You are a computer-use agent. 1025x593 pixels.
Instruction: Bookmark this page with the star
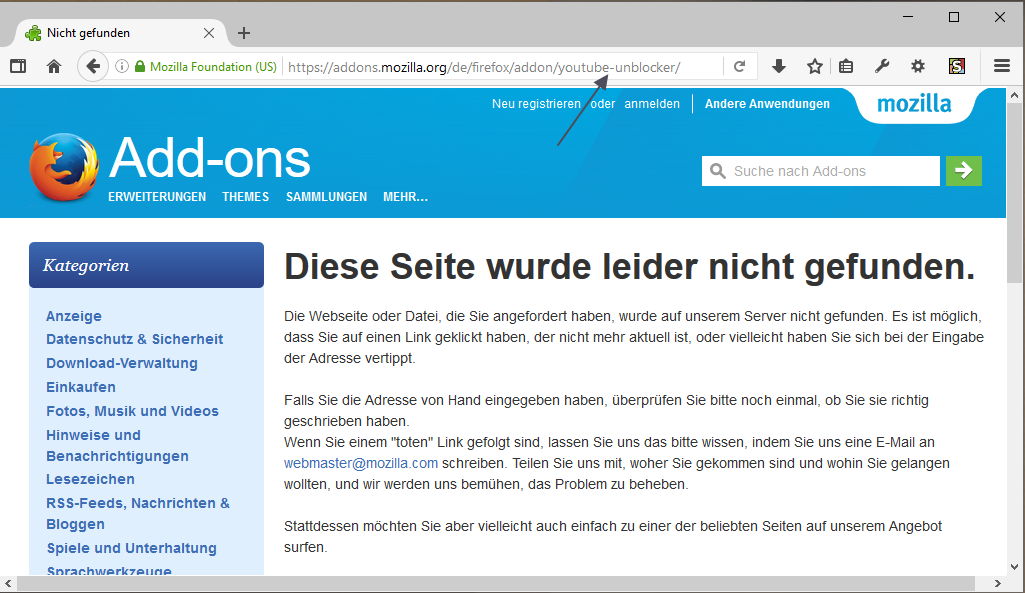(x=815, y=66)
